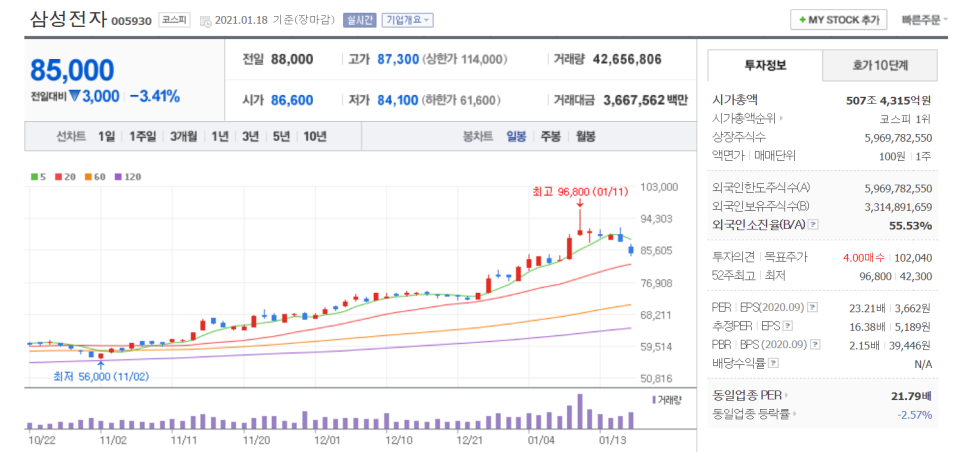Image resolution: width=966 pixels, height=452 pixels.
Task: Expand the 빠른주문 dropdown
Action: (924, 20)
